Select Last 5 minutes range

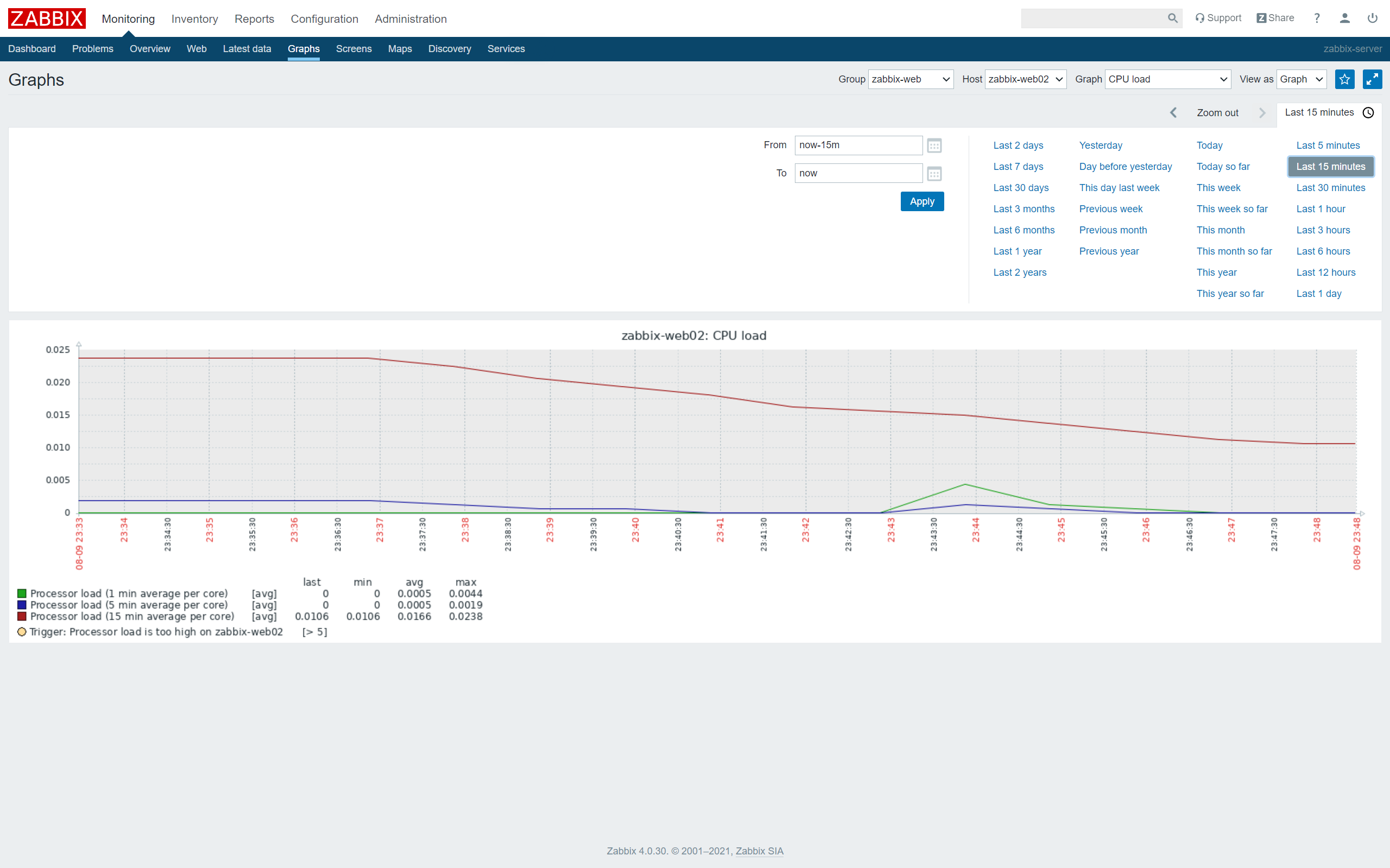1328,146
